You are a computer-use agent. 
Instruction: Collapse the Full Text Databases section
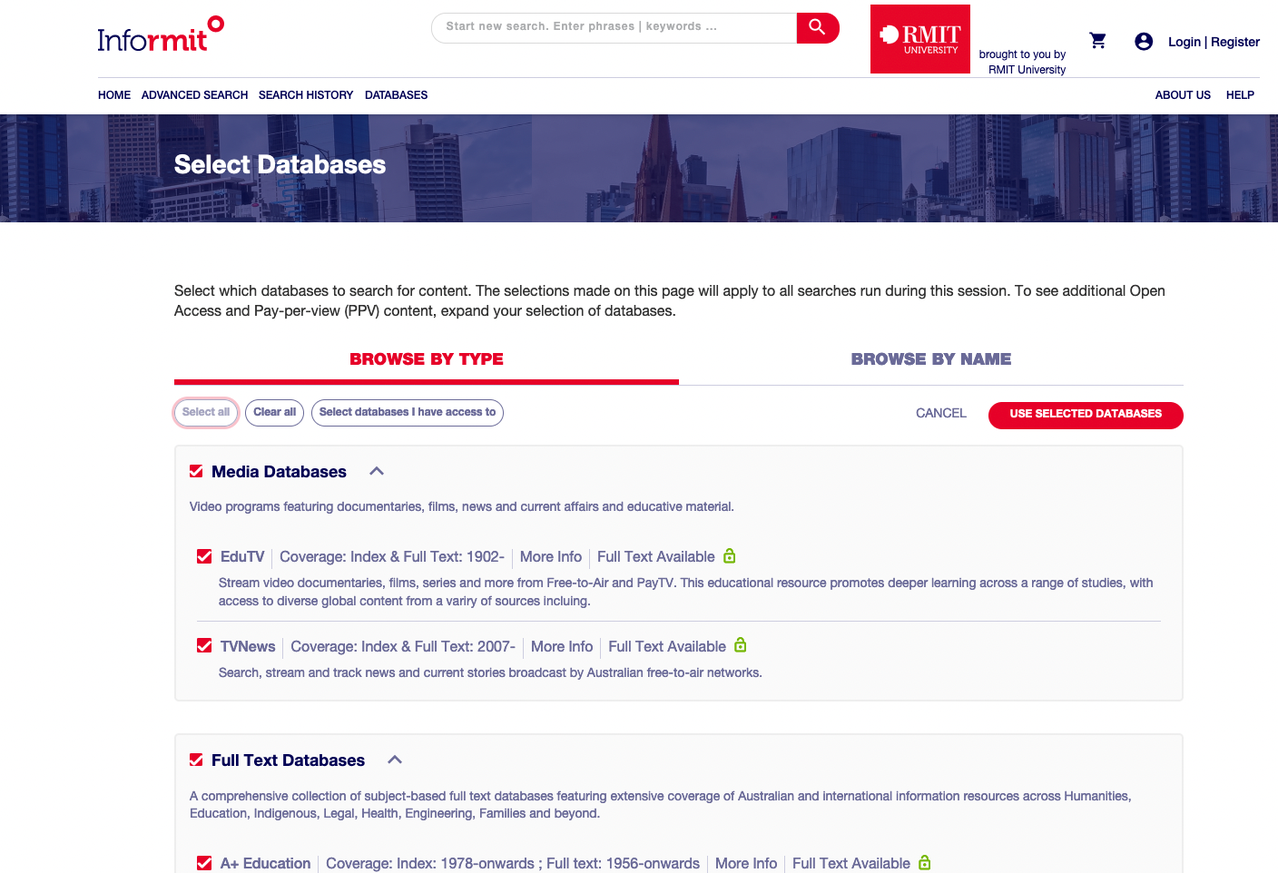394,759
